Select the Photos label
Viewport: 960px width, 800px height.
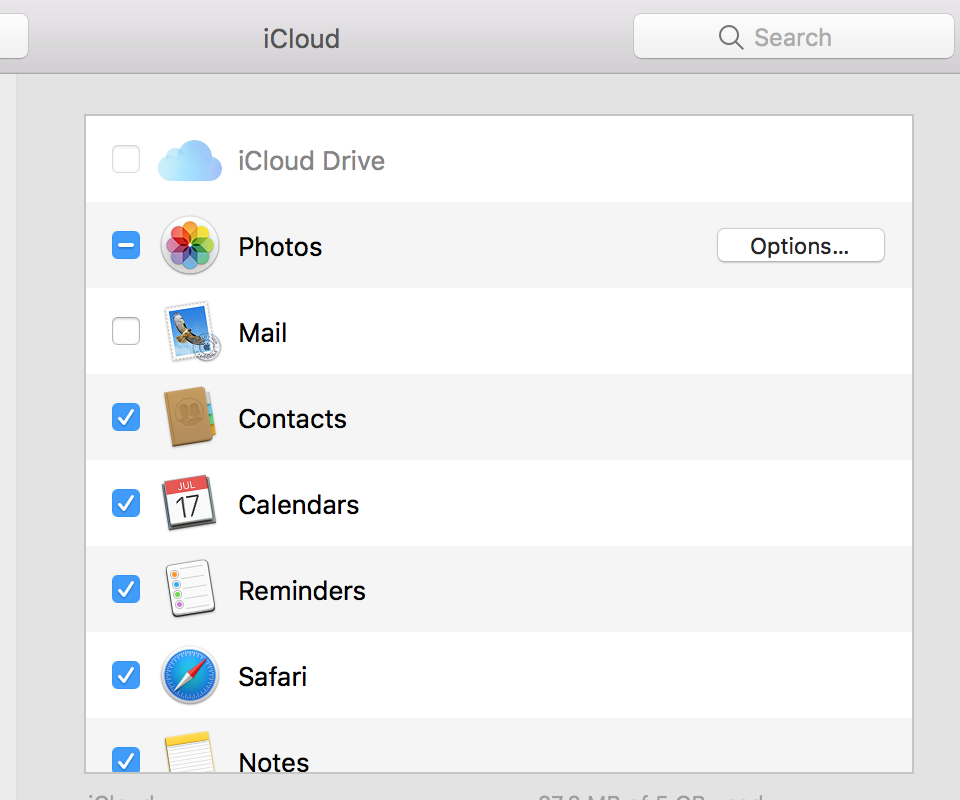(x=280, y=247)
